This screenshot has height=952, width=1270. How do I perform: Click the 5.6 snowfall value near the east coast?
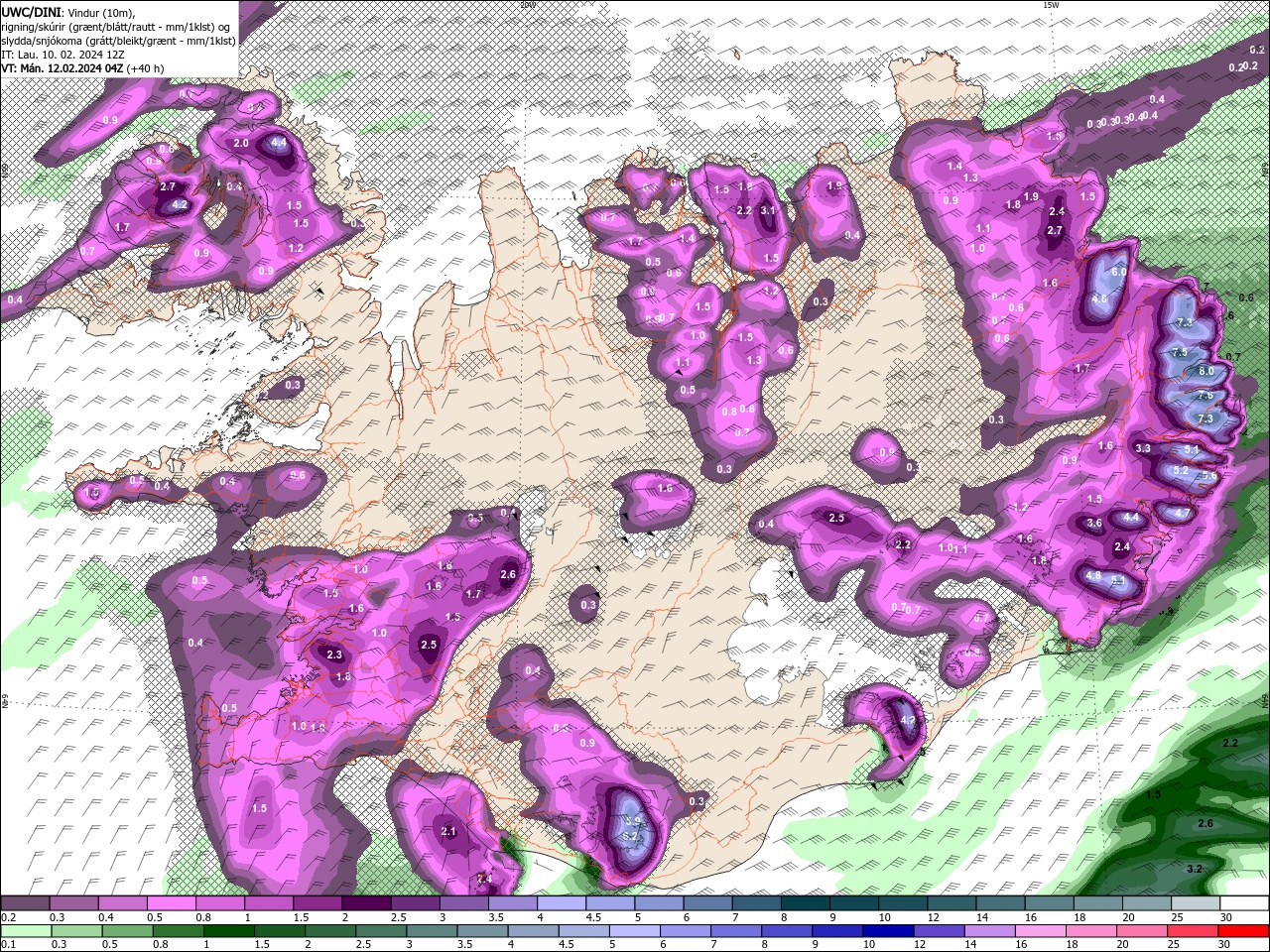1209,476
